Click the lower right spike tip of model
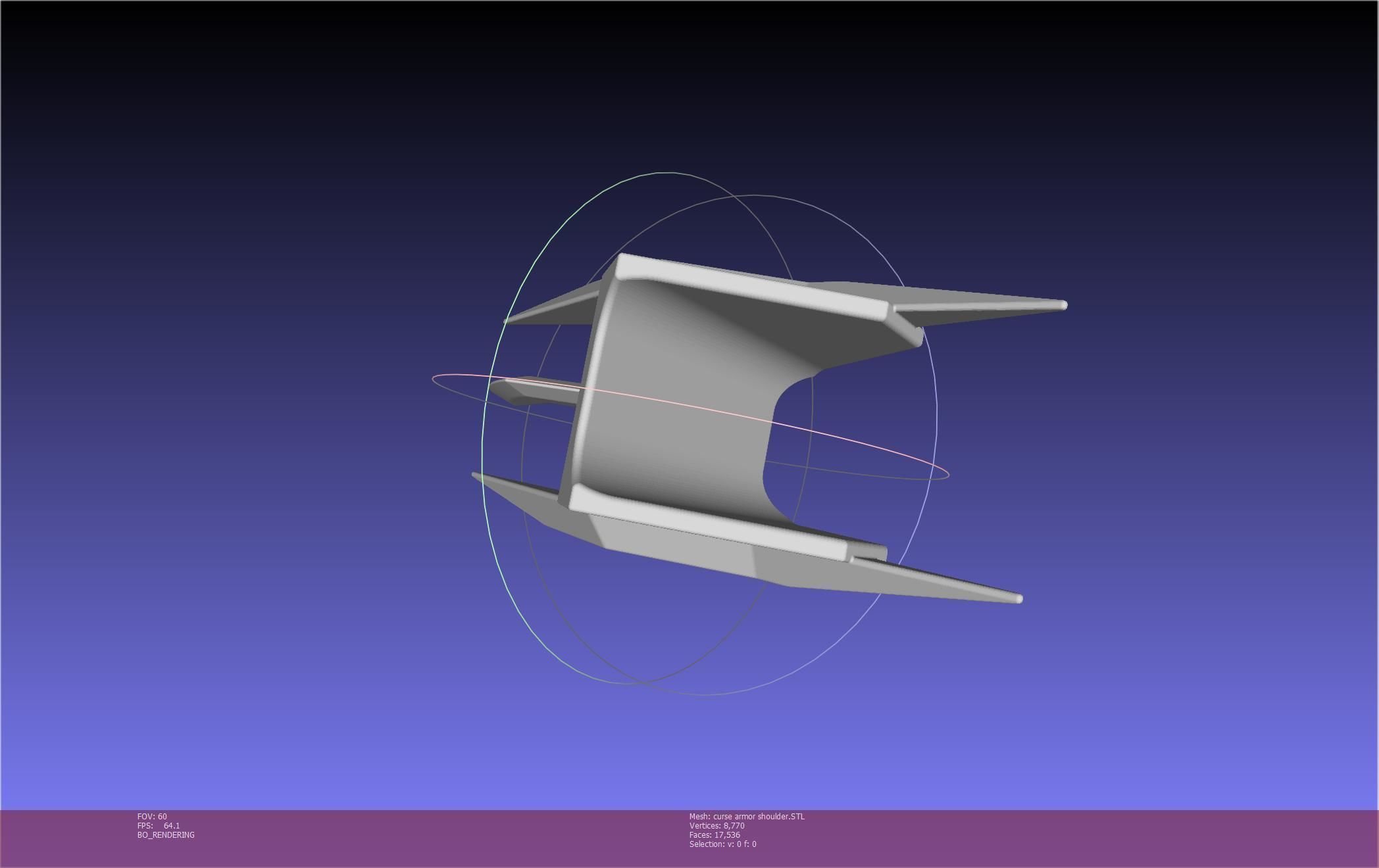This screenshot has height=868, width=1379. point(1018,598)
